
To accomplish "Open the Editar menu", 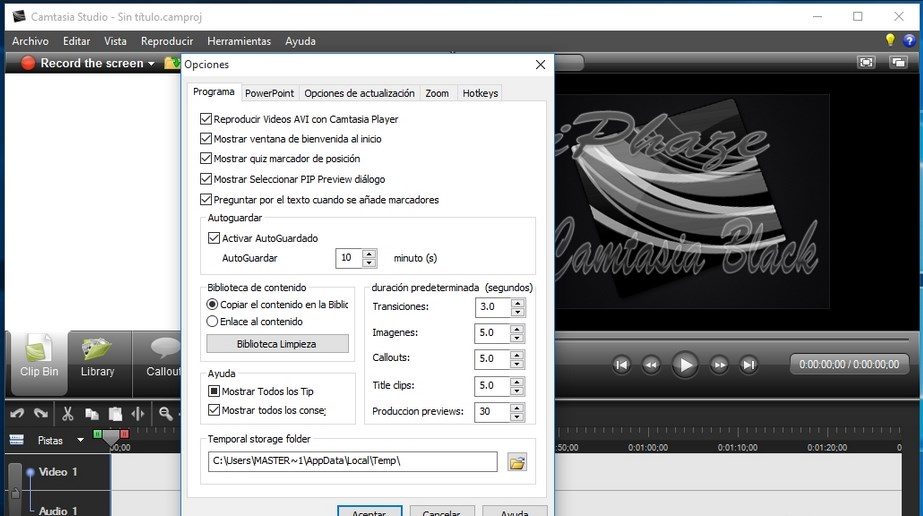I will pos(77,41).
